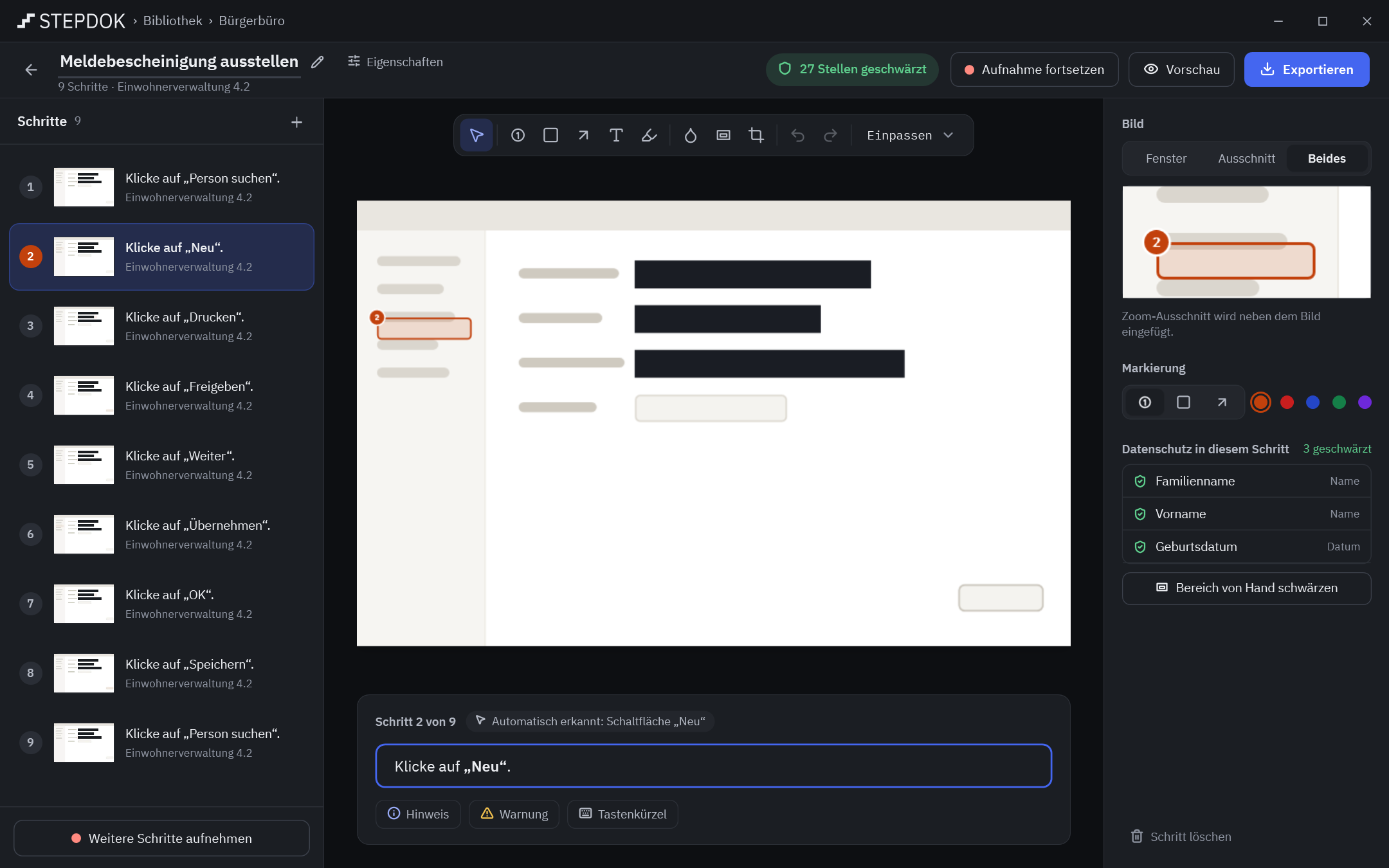Screen dimensions: 1389x868
Task: Pick the orange marker color
Action: (x=1260, y=402)
